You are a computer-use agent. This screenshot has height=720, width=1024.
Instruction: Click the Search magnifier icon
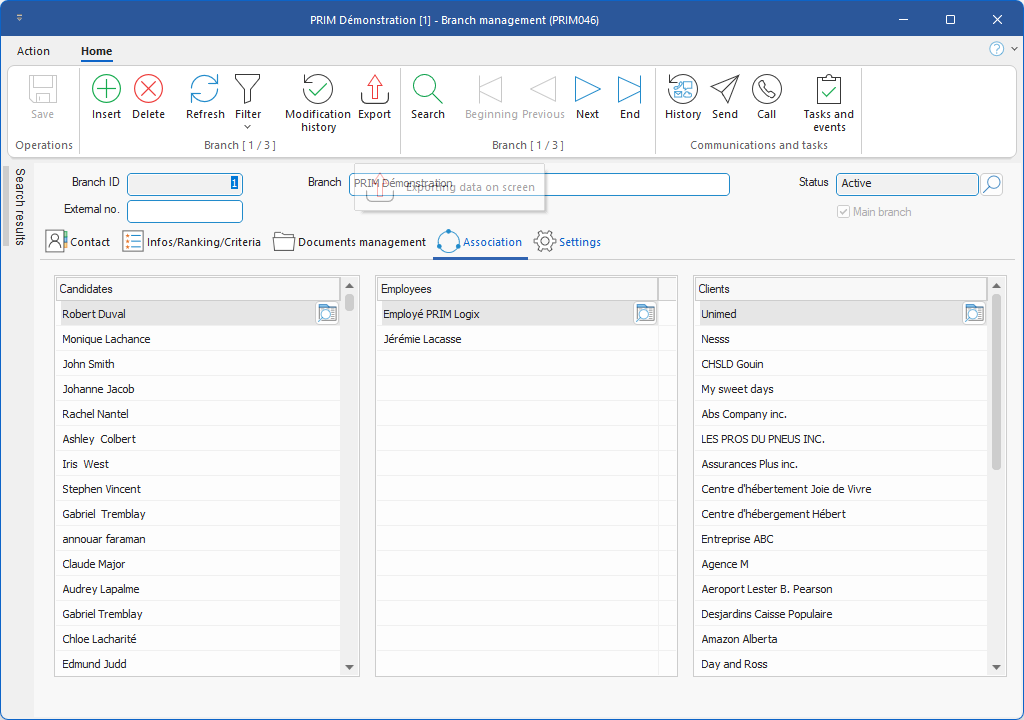427,90
